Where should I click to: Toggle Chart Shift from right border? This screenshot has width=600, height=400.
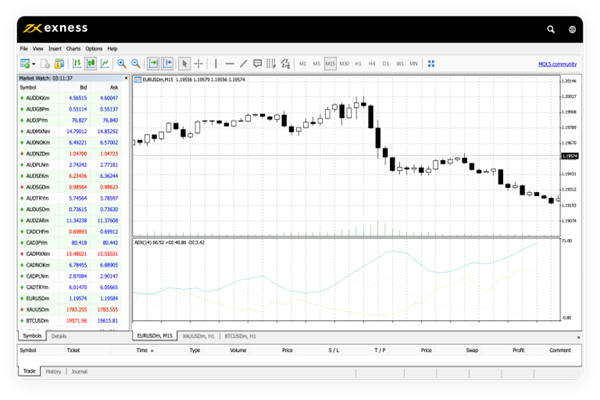[167, 64]
